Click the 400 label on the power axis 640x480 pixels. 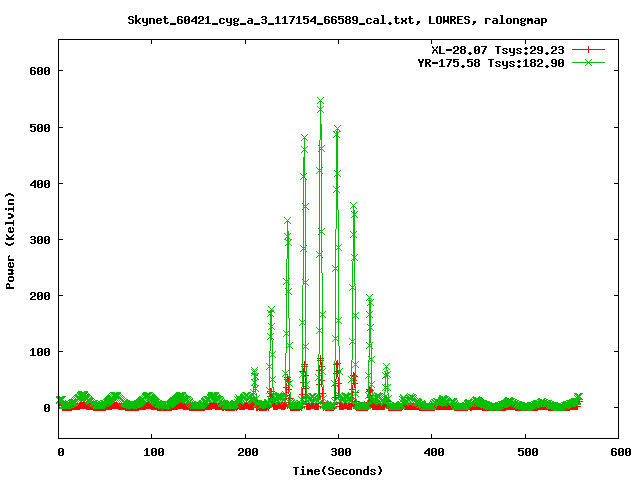point(40,184)
